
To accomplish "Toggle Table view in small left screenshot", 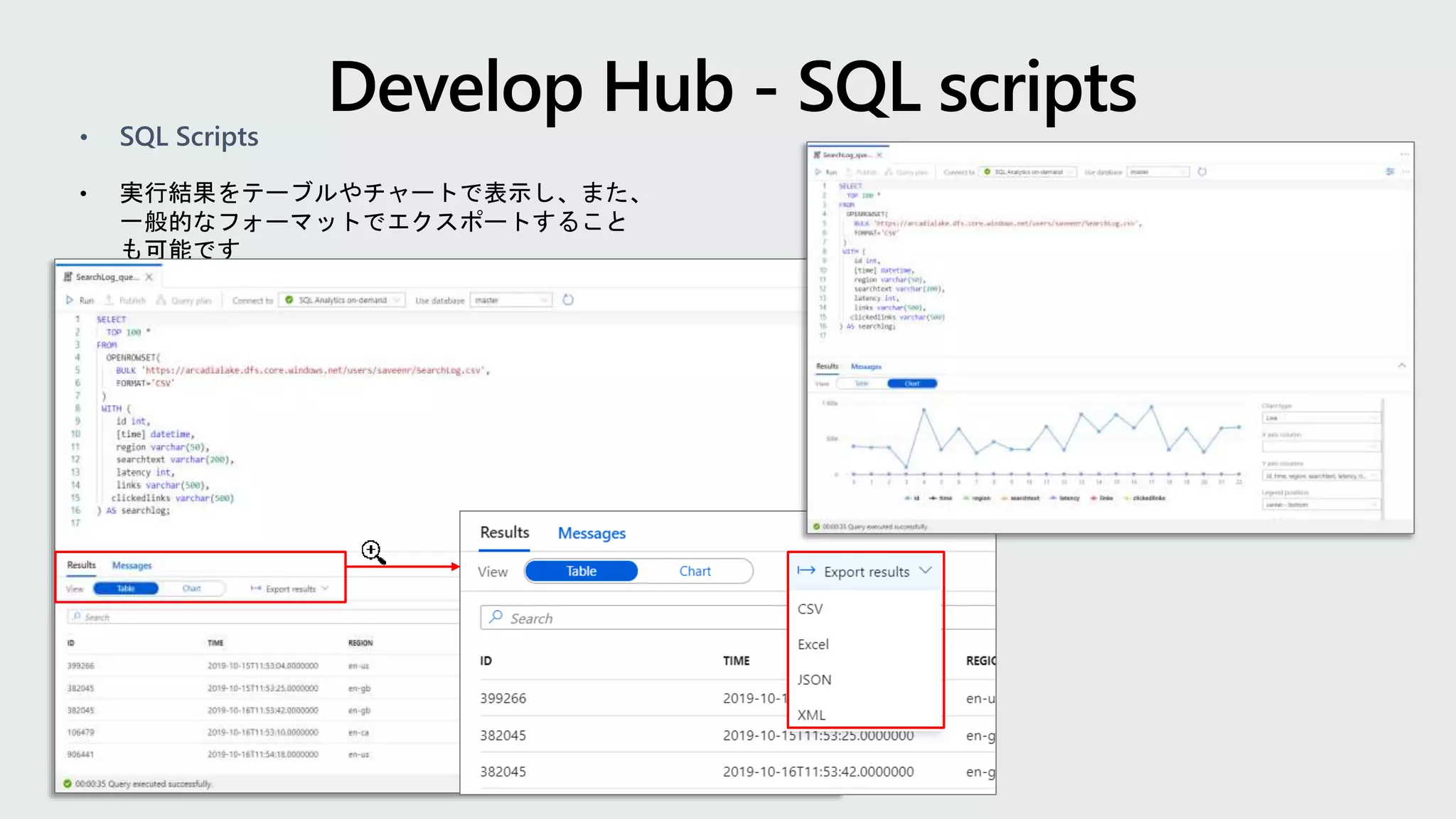I will tap(126, 588).
